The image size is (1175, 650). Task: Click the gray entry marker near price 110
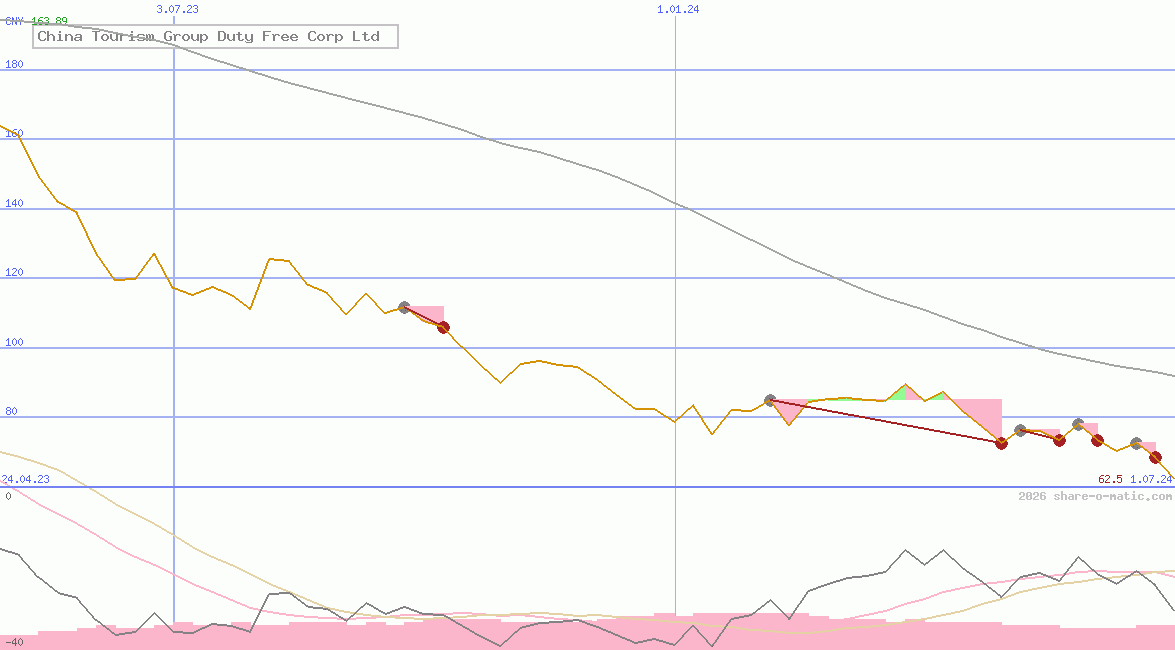[x=404, y=308]
